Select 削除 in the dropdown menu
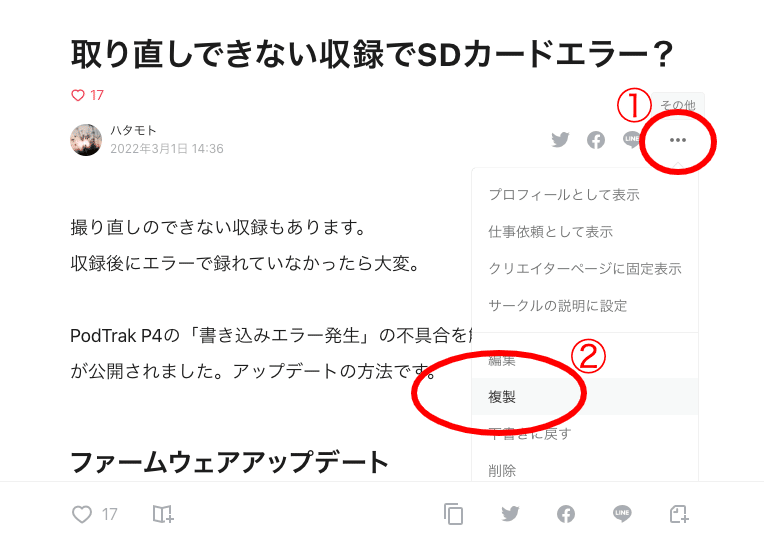Image resolution: width=764 pixels, height=539 pixels. pyautogui.click(x=585, y=470)
